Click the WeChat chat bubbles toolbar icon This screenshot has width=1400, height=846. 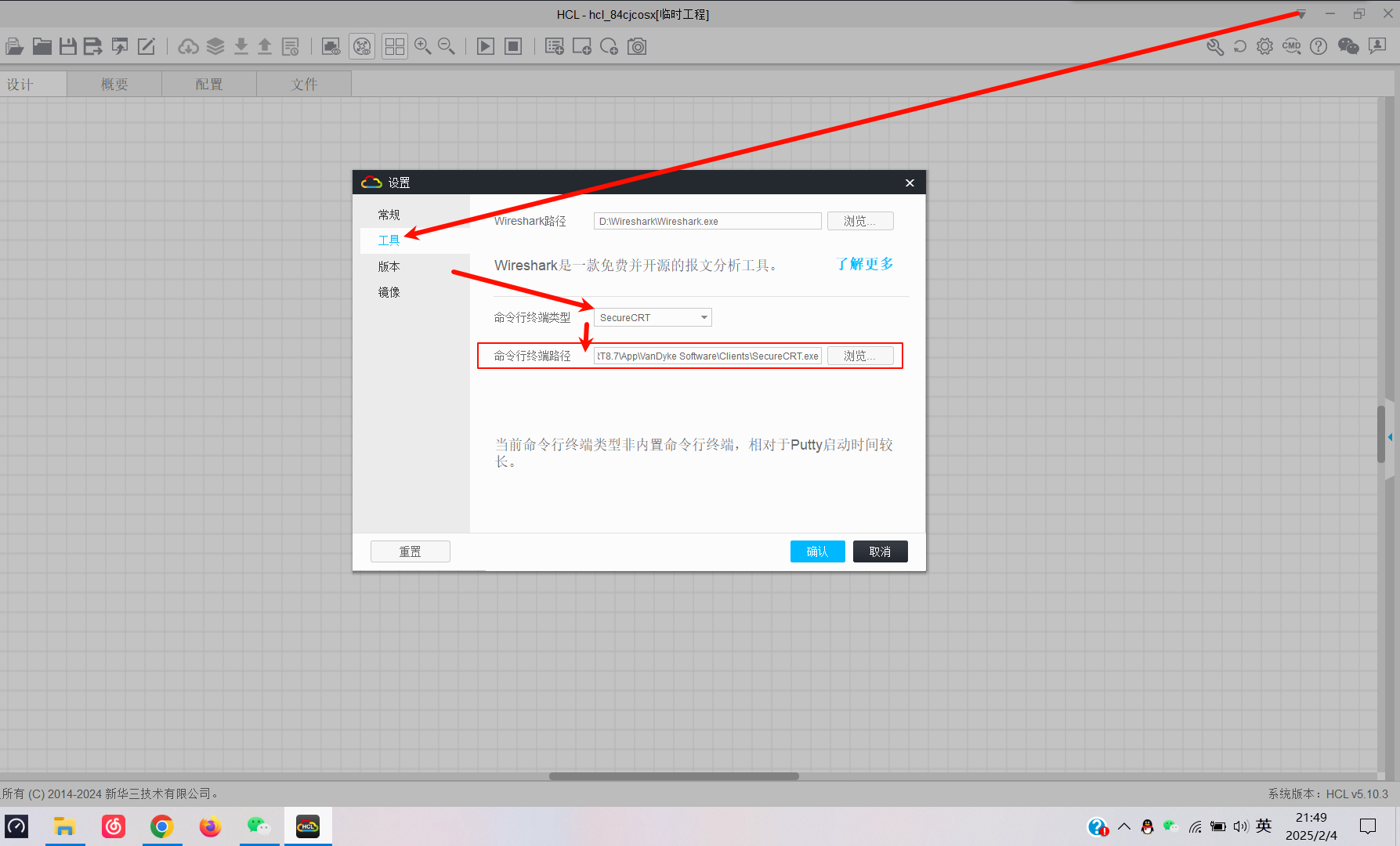coord(1348,46)
